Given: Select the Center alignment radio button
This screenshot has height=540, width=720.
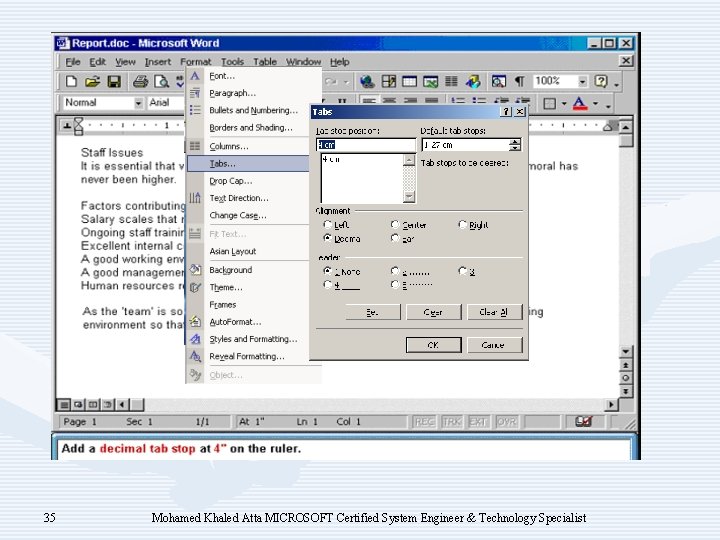Looking at the screenshot, I should click(395, 225).
